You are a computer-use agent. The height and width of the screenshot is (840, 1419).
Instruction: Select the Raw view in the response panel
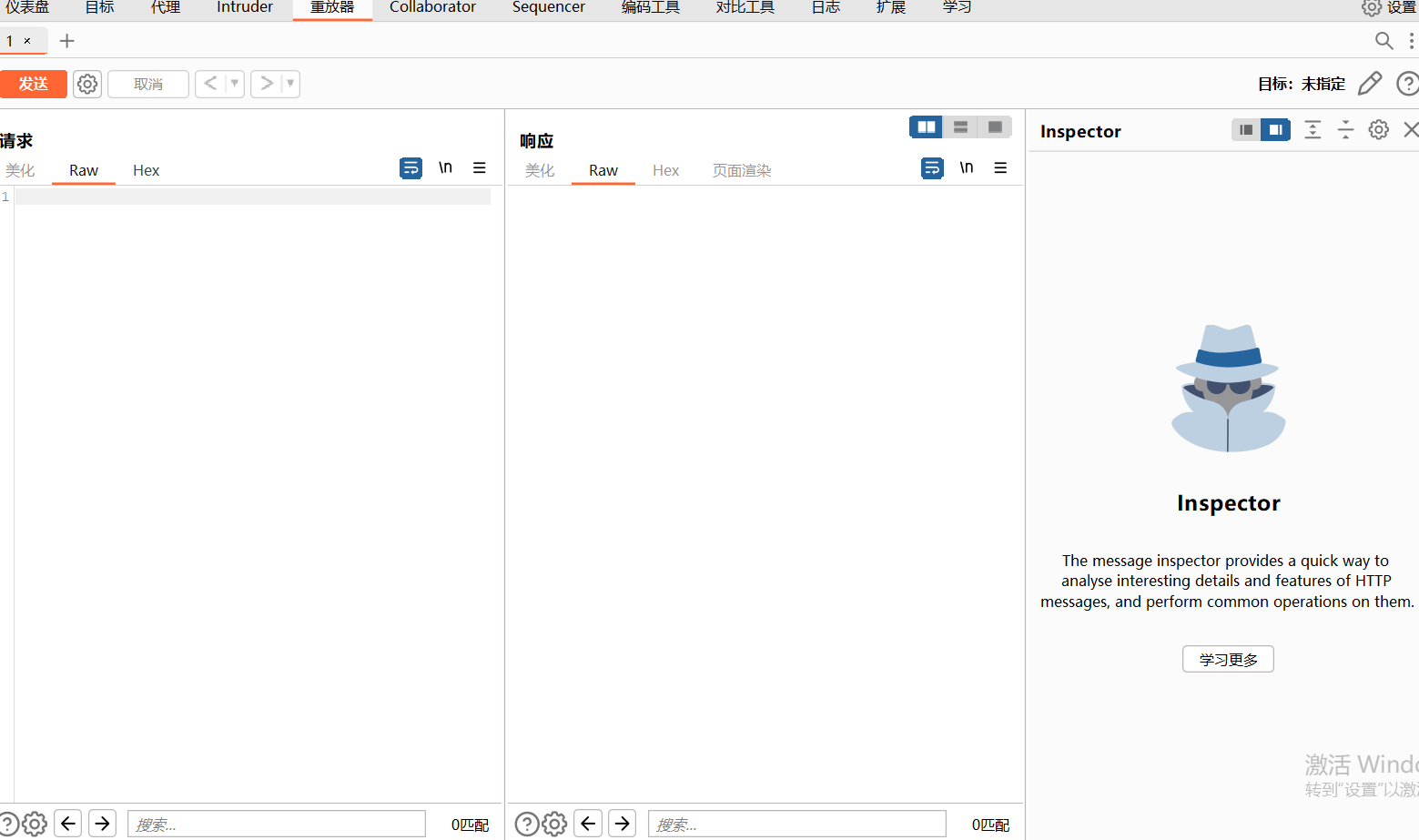(x=603, y=170)
